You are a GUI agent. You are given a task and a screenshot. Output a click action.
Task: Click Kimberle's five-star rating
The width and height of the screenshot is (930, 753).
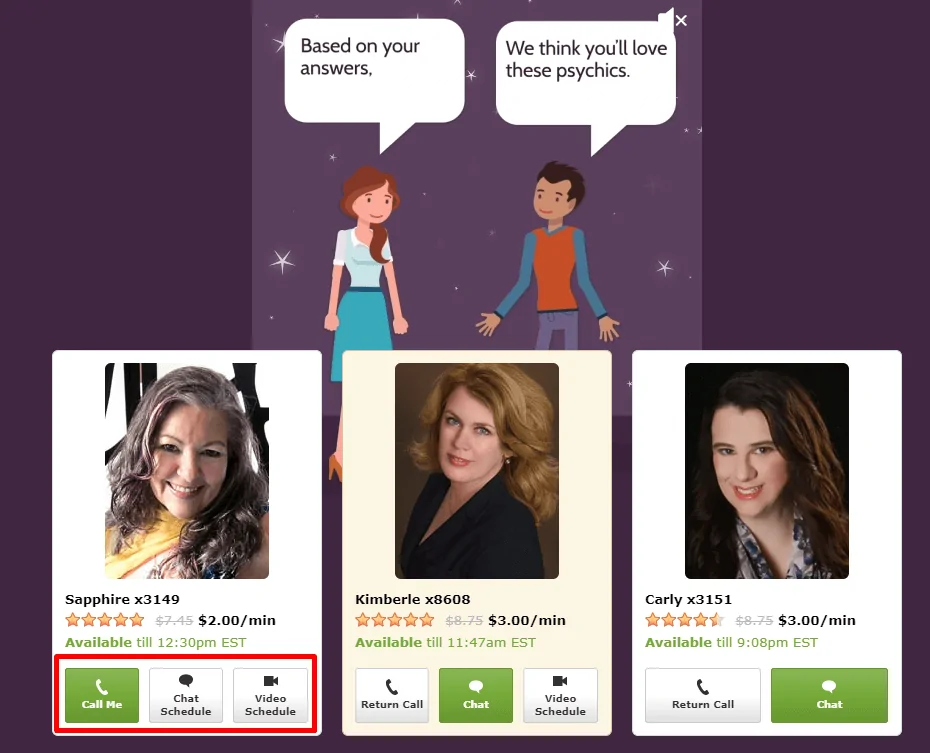(395, 620)
